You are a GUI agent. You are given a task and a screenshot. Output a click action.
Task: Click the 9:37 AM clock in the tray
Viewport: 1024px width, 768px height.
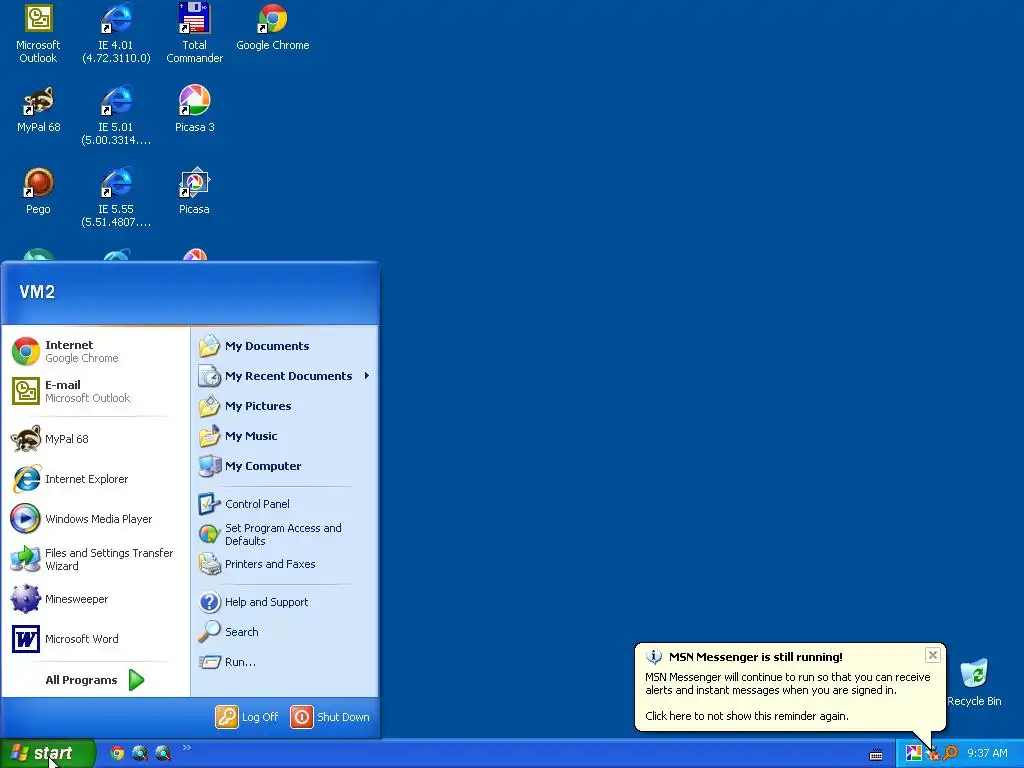click(x=987, y=754)
